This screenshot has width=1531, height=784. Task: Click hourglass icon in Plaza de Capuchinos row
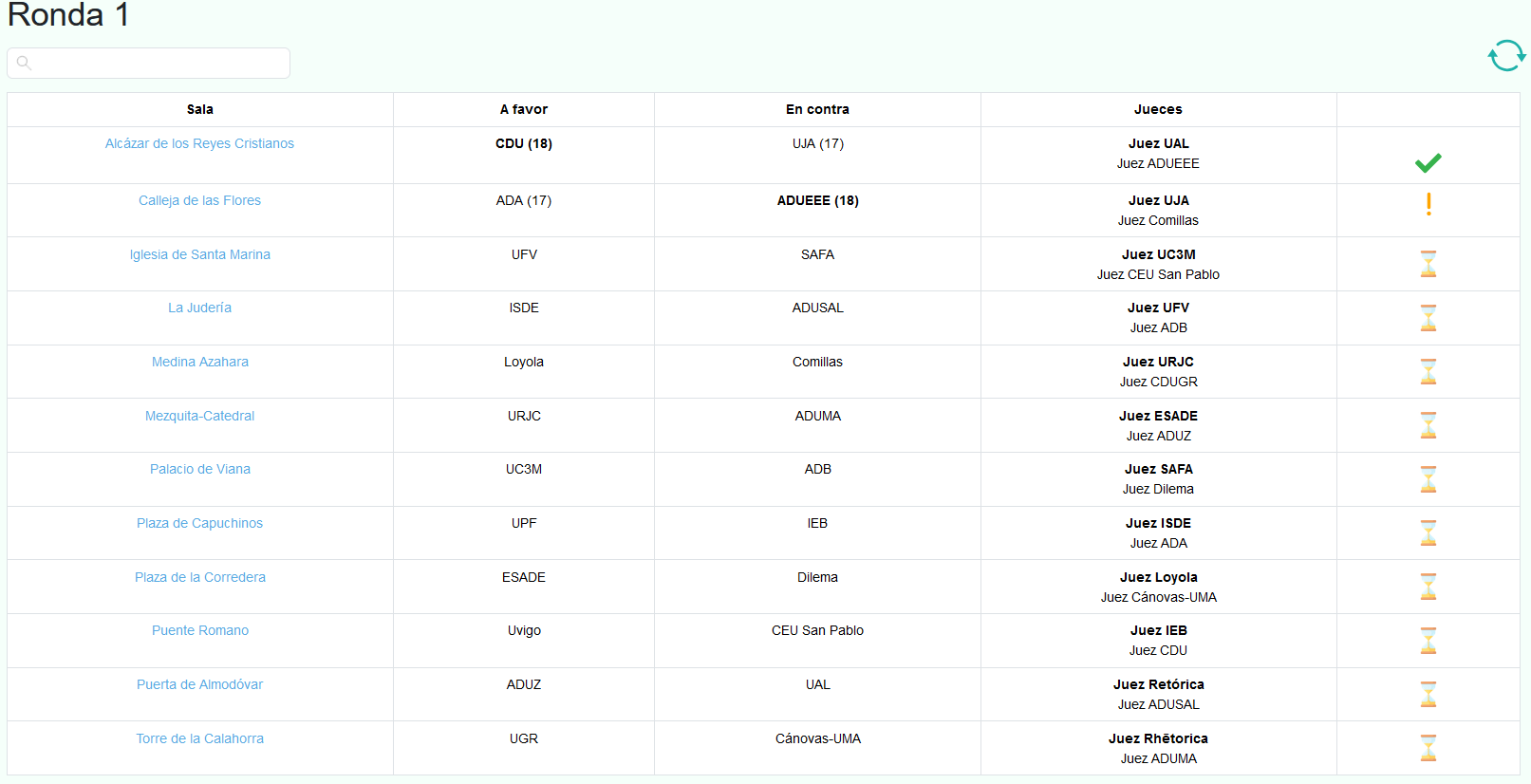click(1428, 532)
